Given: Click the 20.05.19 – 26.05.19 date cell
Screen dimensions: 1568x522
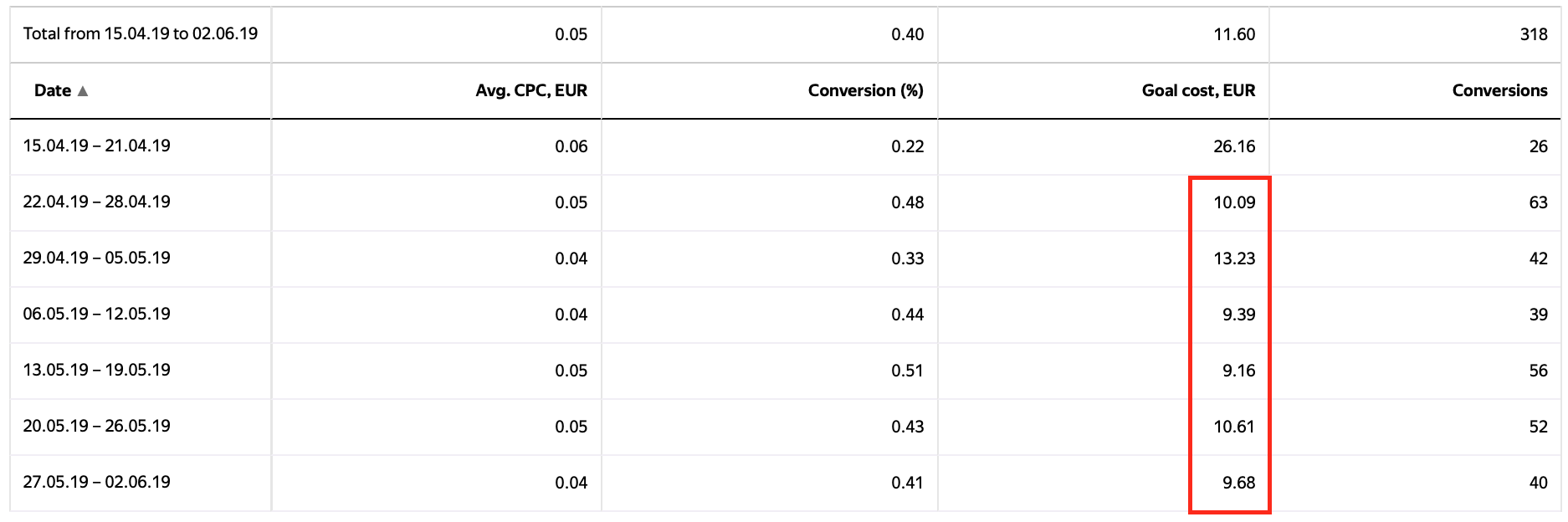Looking at the screenshot, I should tap(96, 426).
